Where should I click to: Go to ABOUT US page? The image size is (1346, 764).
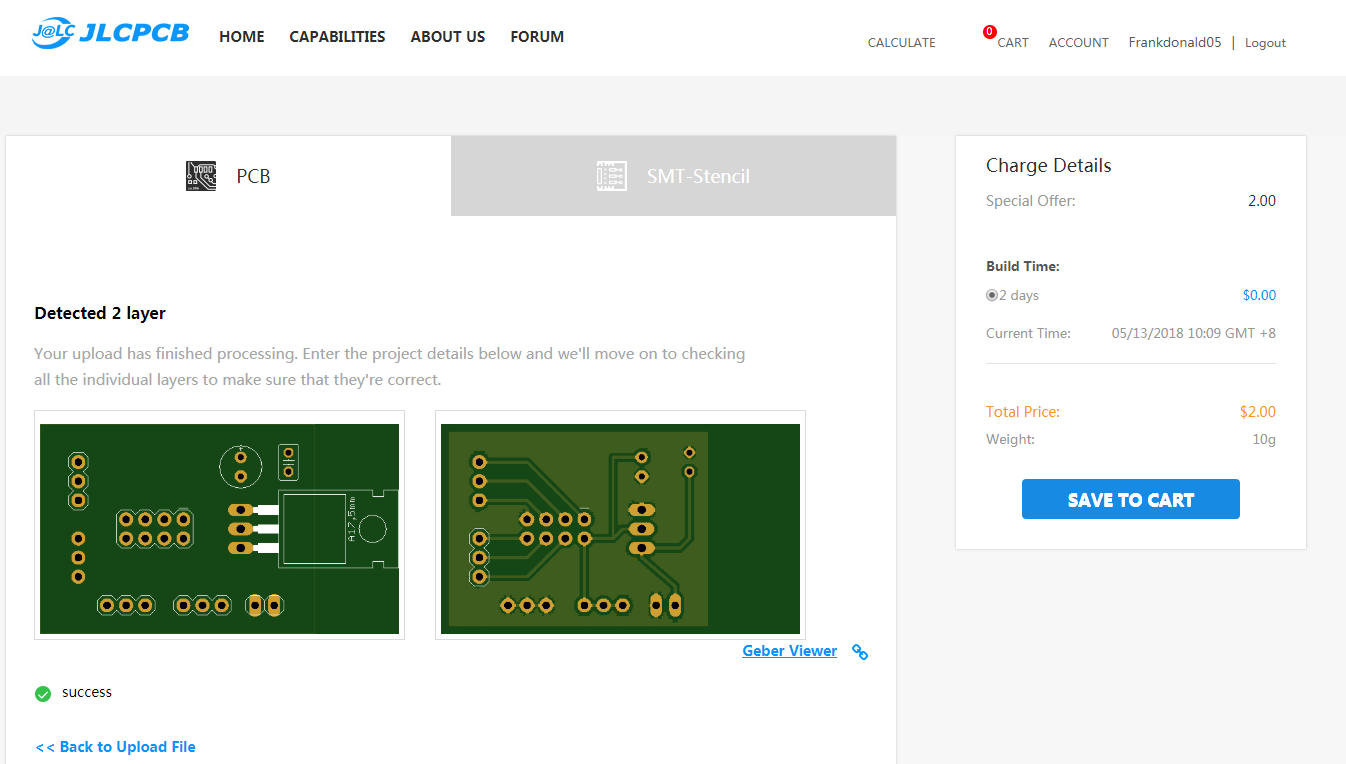pyautogui.click(x=448, y=37)
